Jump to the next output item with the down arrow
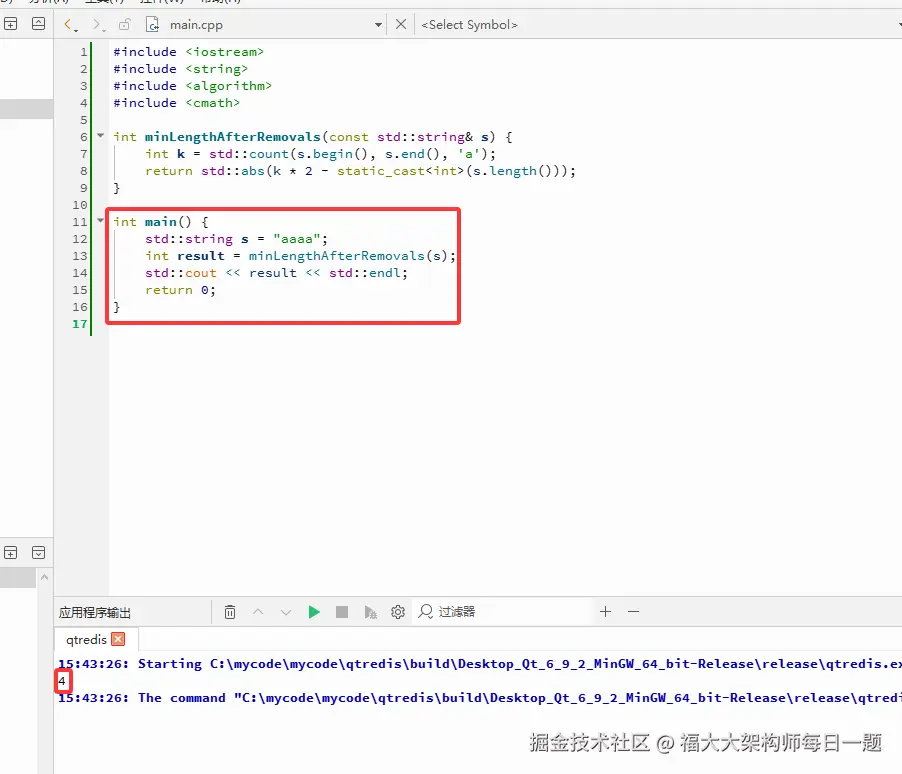 tap(286, 612)
